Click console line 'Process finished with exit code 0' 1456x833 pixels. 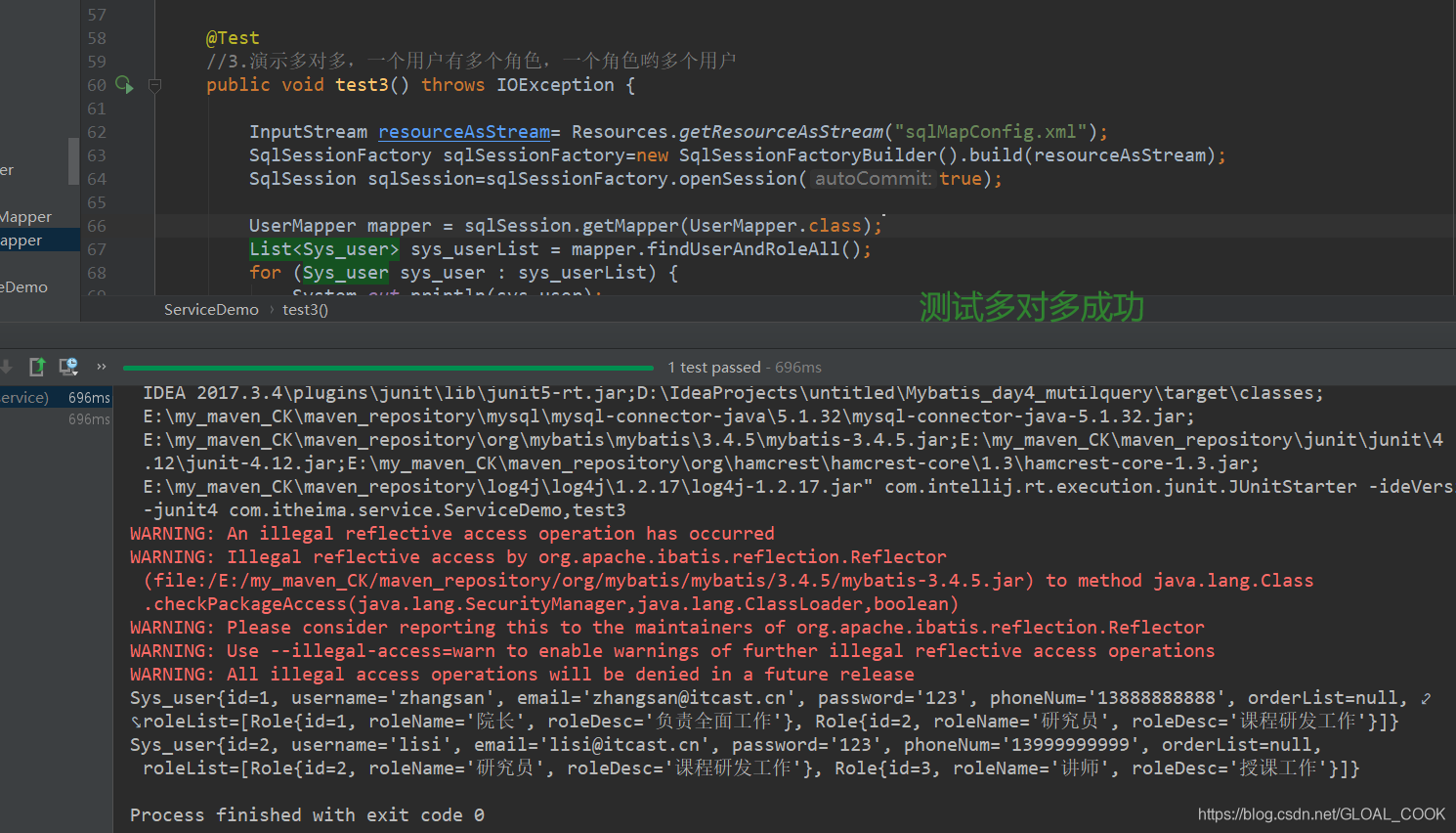307,815
